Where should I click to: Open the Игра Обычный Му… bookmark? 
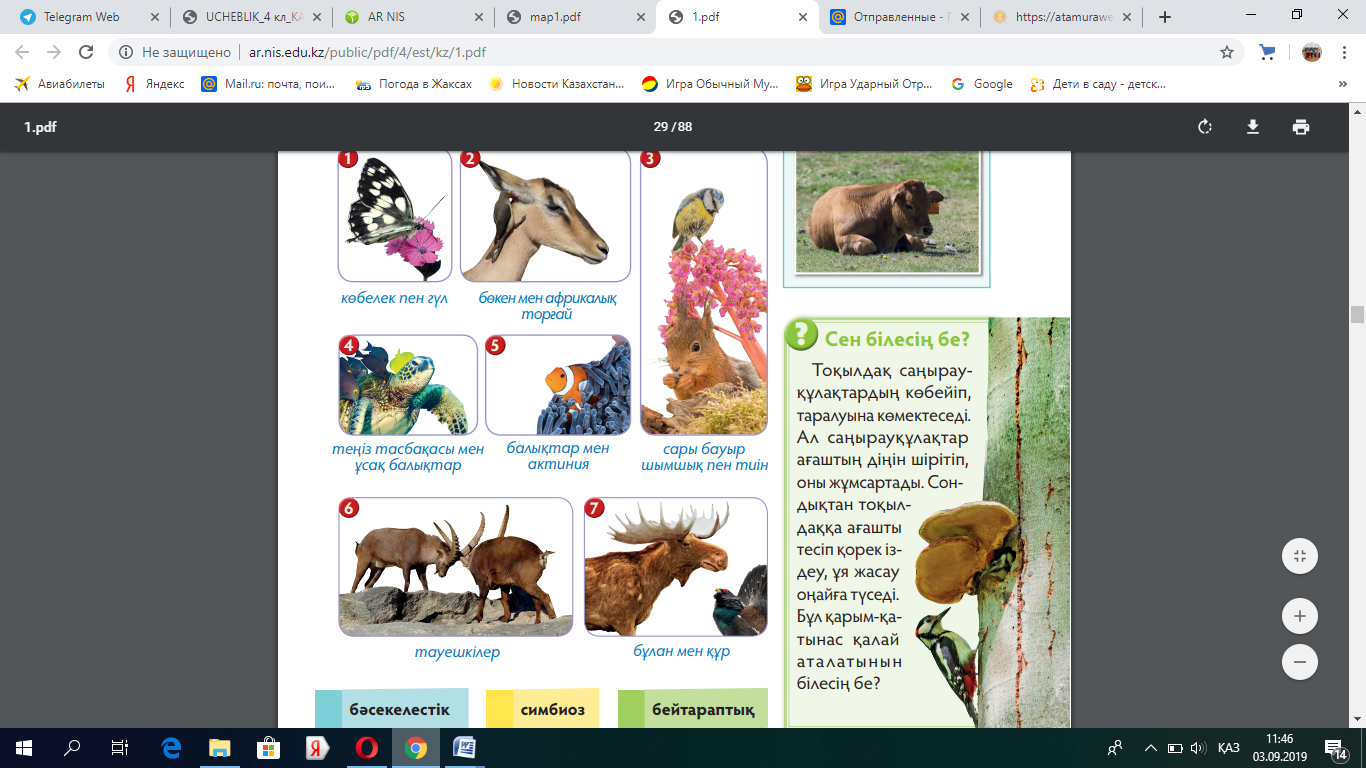pos(711,85)
